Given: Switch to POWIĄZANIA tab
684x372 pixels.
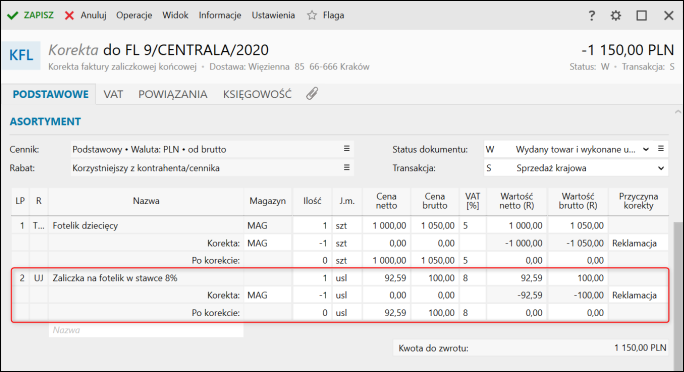Looking at the screenshot, I should tap(173, 94).
